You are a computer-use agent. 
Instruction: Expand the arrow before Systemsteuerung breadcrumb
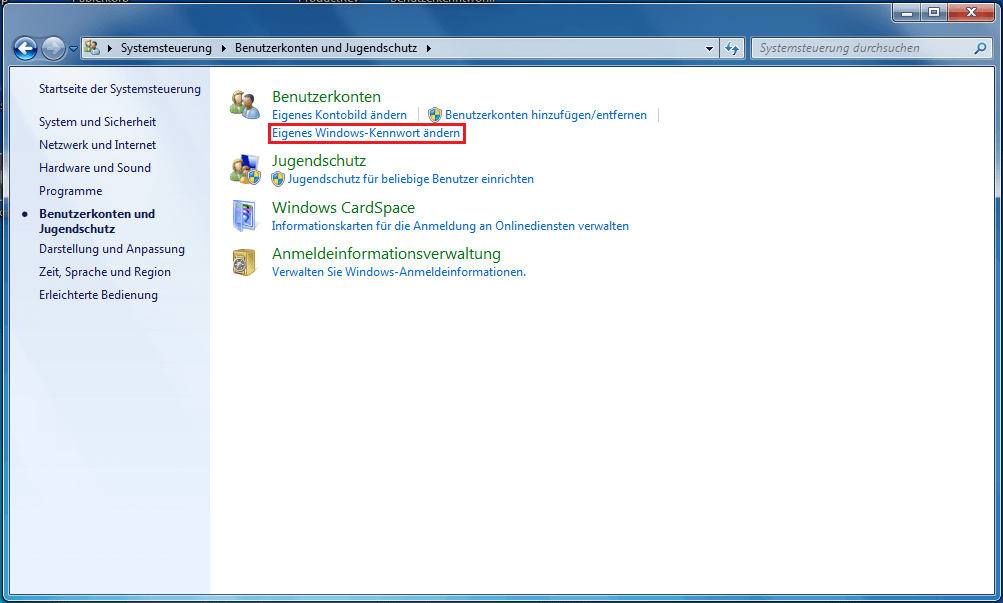109,48
